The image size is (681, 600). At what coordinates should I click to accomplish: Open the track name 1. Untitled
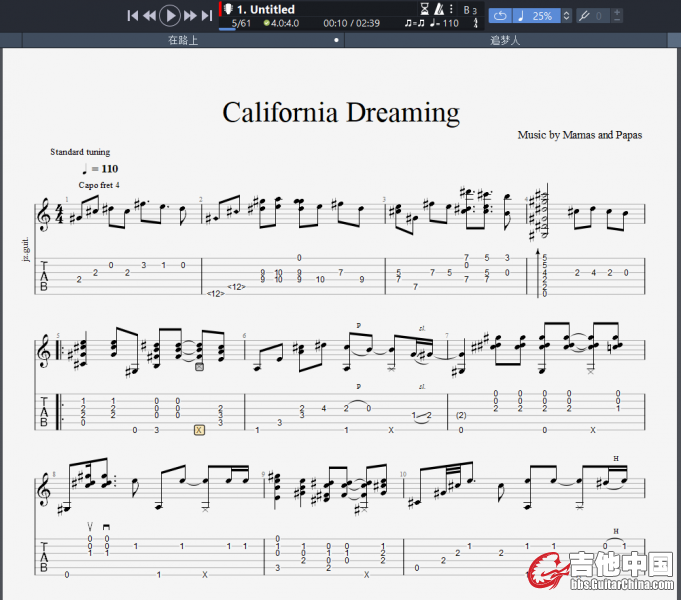coord(266,9)
